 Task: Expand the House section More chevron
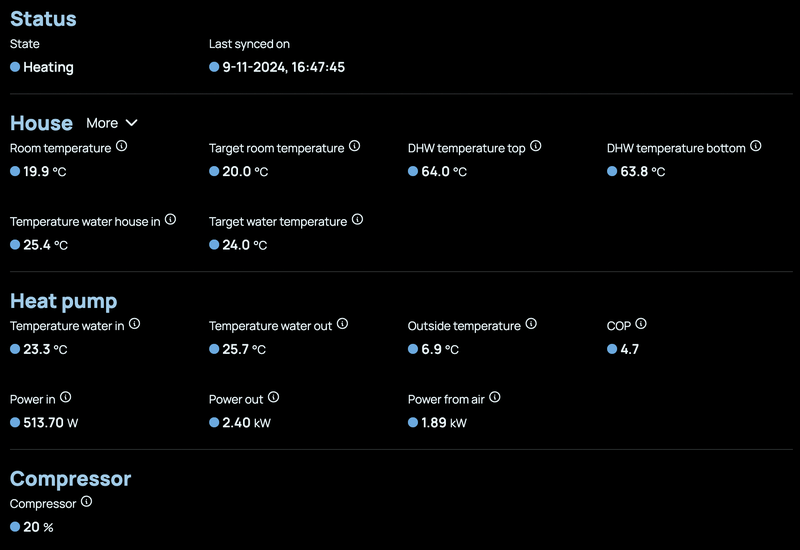(x=131, y=123)
